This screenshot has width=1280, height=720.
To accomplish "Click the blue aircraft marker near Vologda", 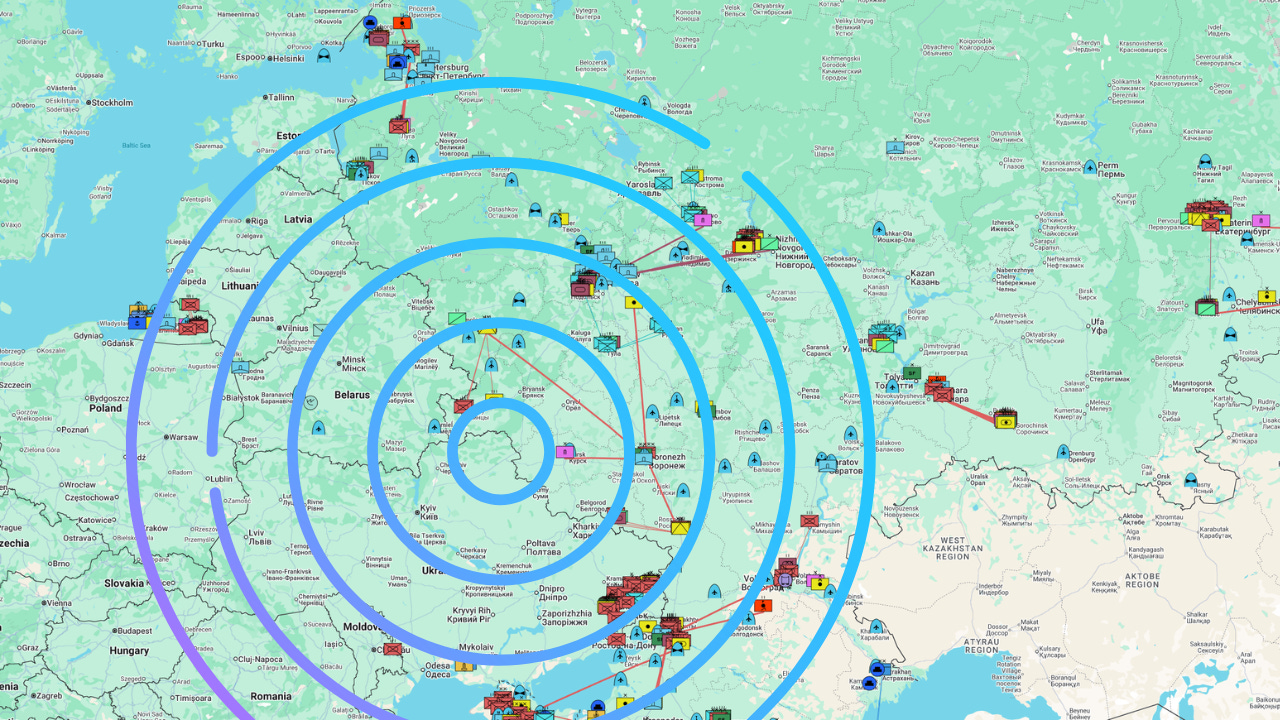I will [x=645, y=103].
